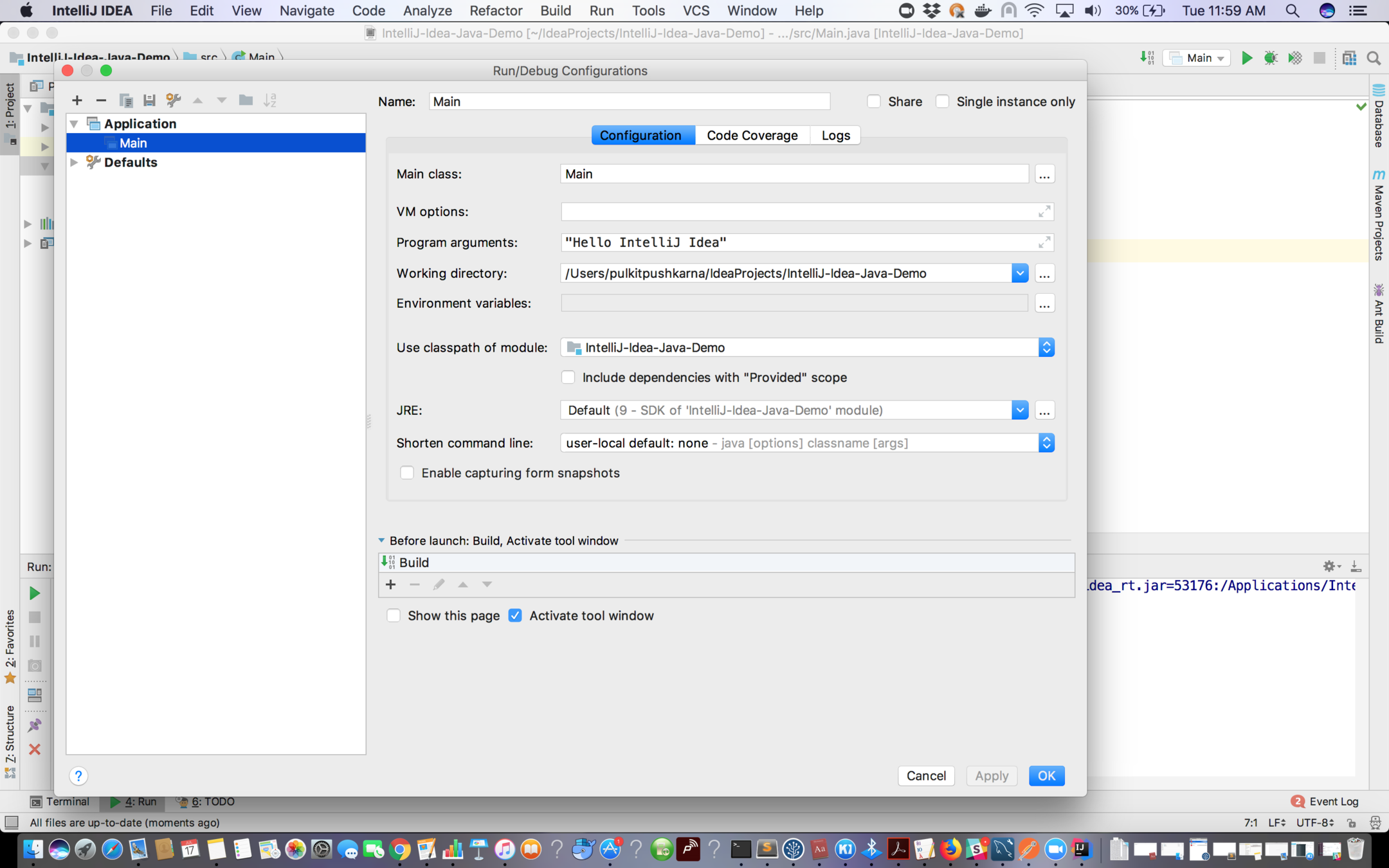Open the VCS menu
Viewport: 1389px width, 868px height.
[x=696, y=11]
